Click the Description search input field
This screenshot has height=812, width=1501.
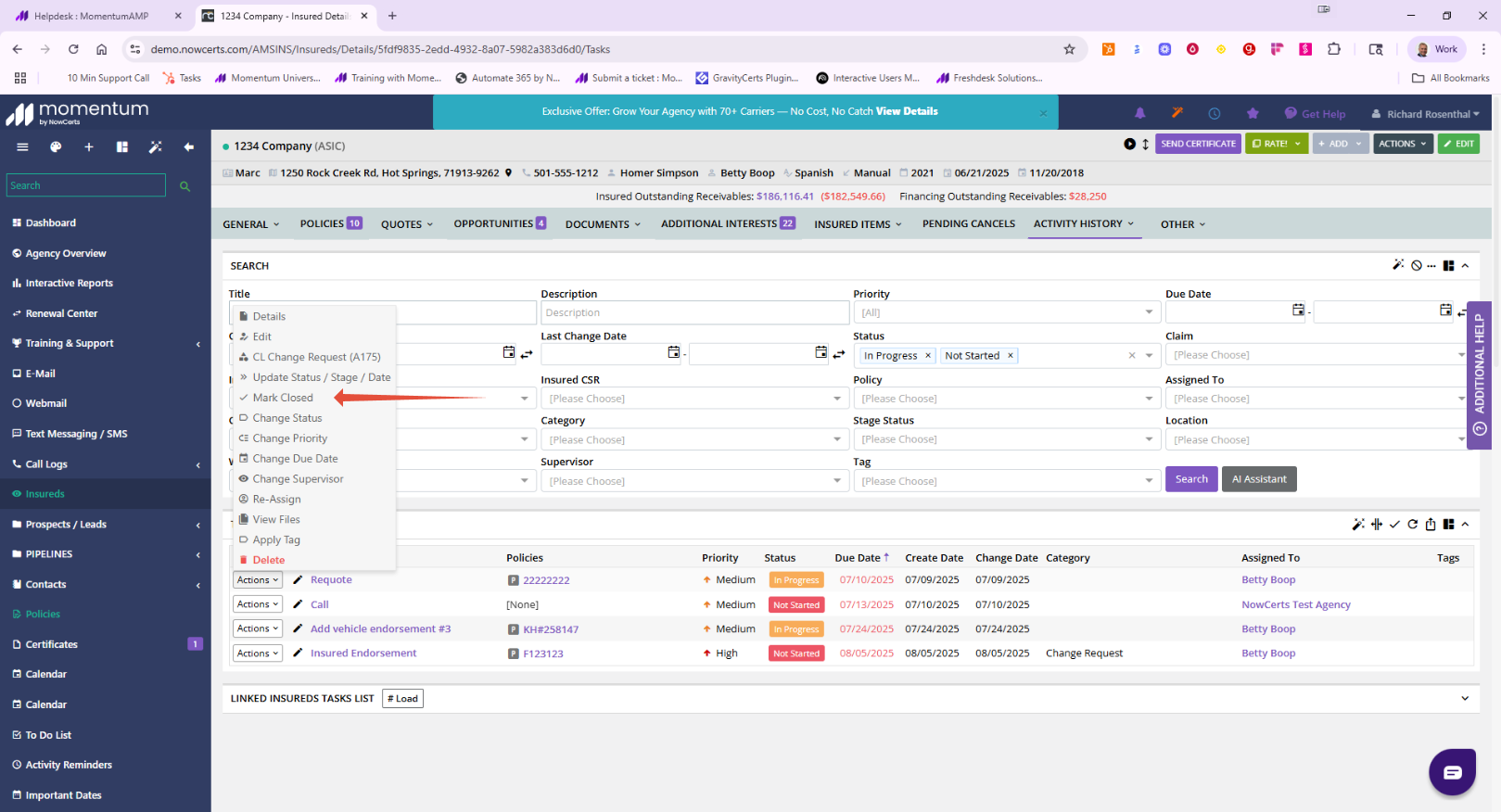(x=694, y=312)
